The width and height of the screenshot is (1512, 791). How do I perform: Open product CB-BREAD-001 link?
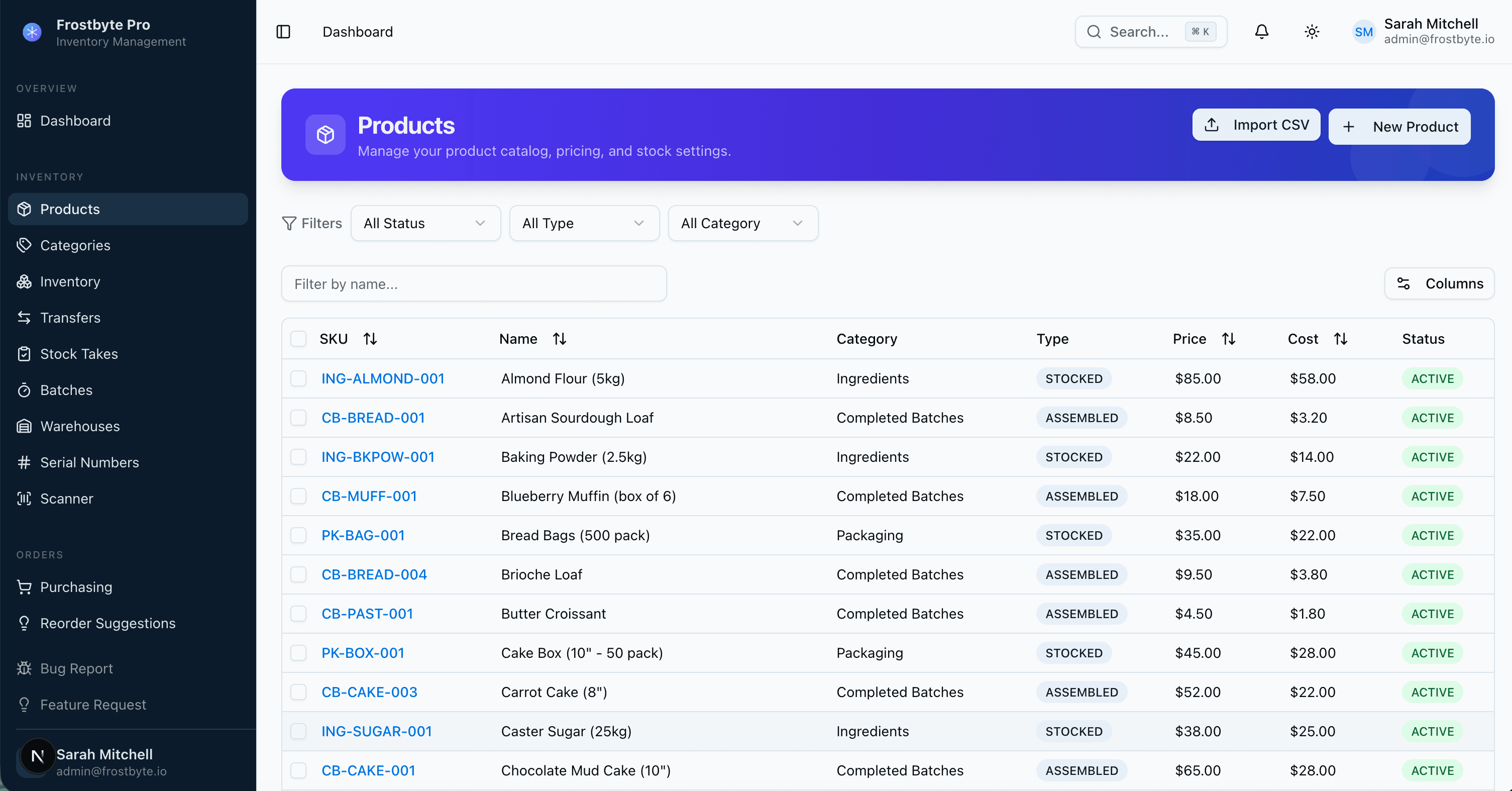(x=373, y=418)
